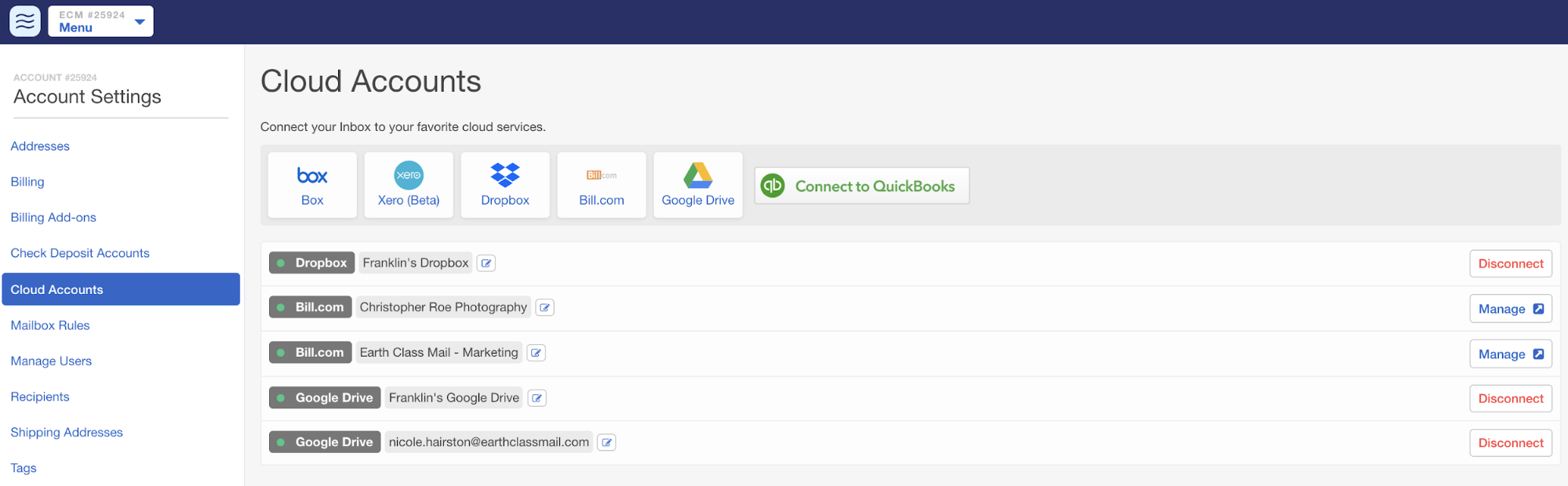Open Addresses settings page
The image size is (1568, 486).
pos(40,147)
